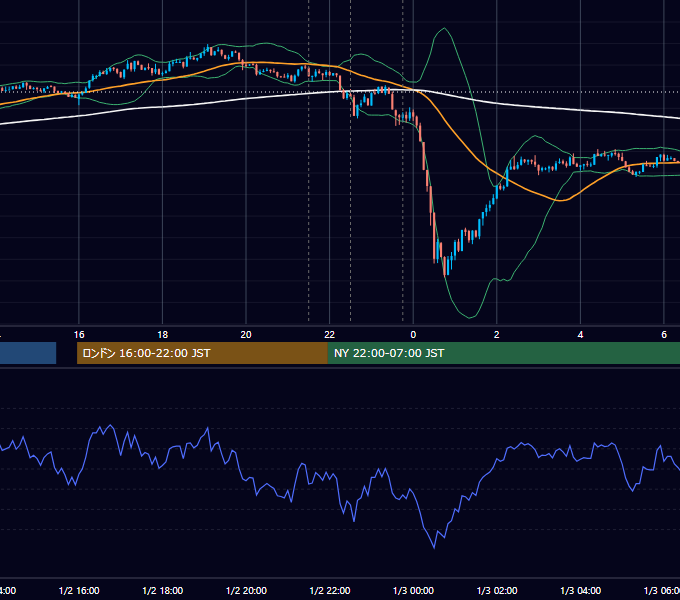Click the 18 hour label on upper axis

point(163,335)
